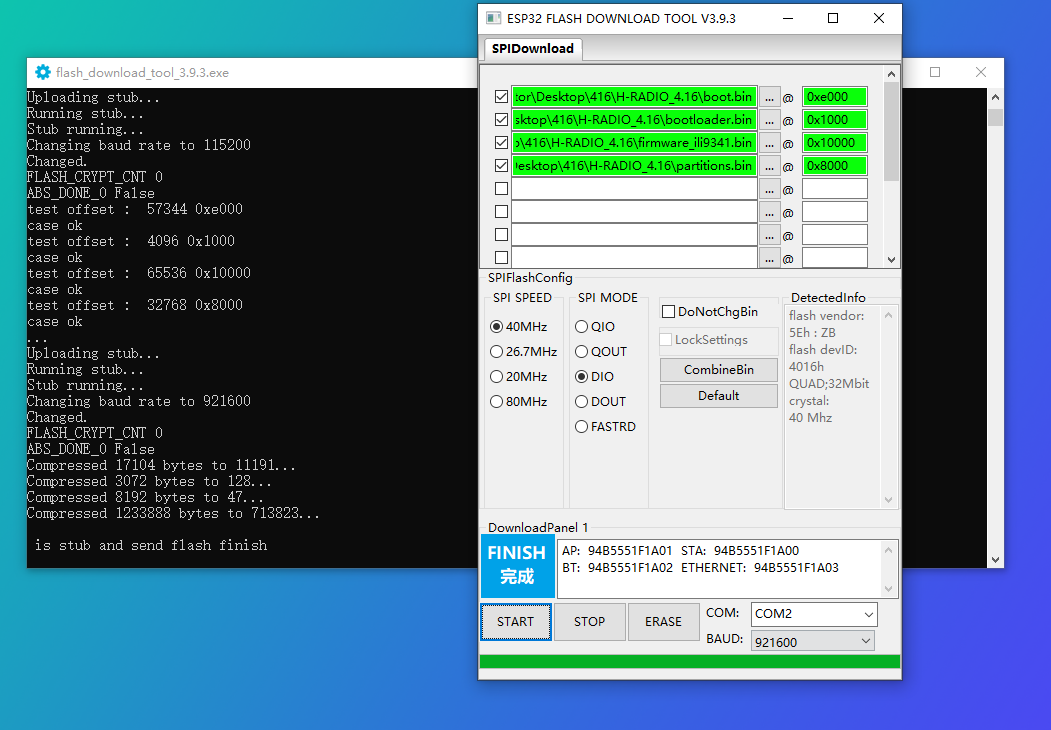Image resolution: width=1051 pixels, height=730 pixels.
Task: Click the 0xe000 address field
Action: tap(834, 97)
